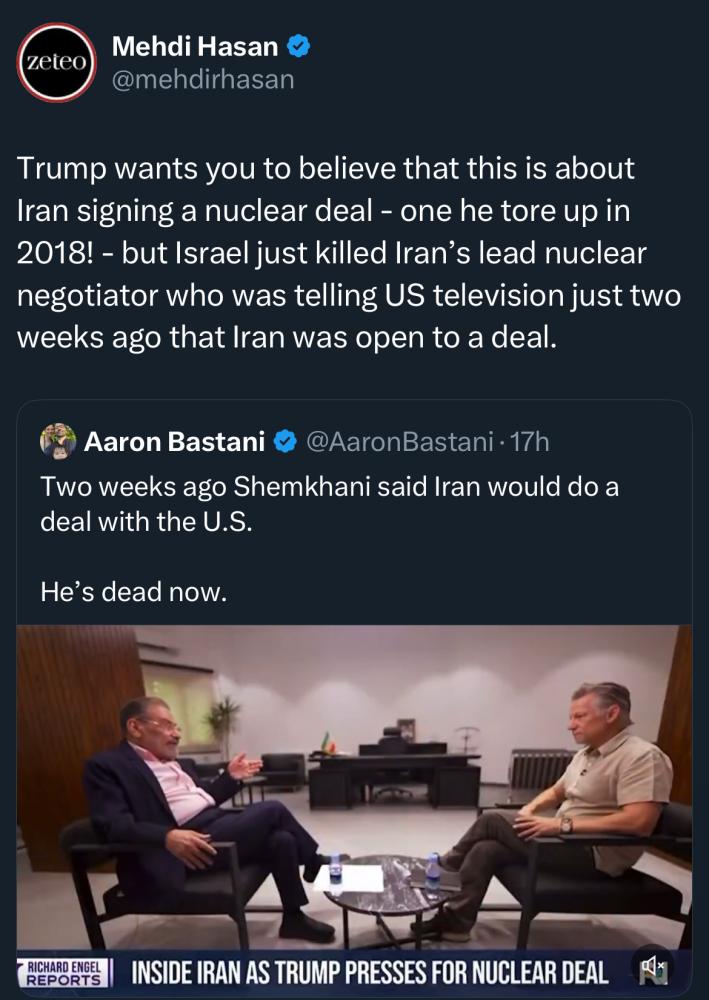Click Mehdi Hasan's main tweet text

[348, 253]
